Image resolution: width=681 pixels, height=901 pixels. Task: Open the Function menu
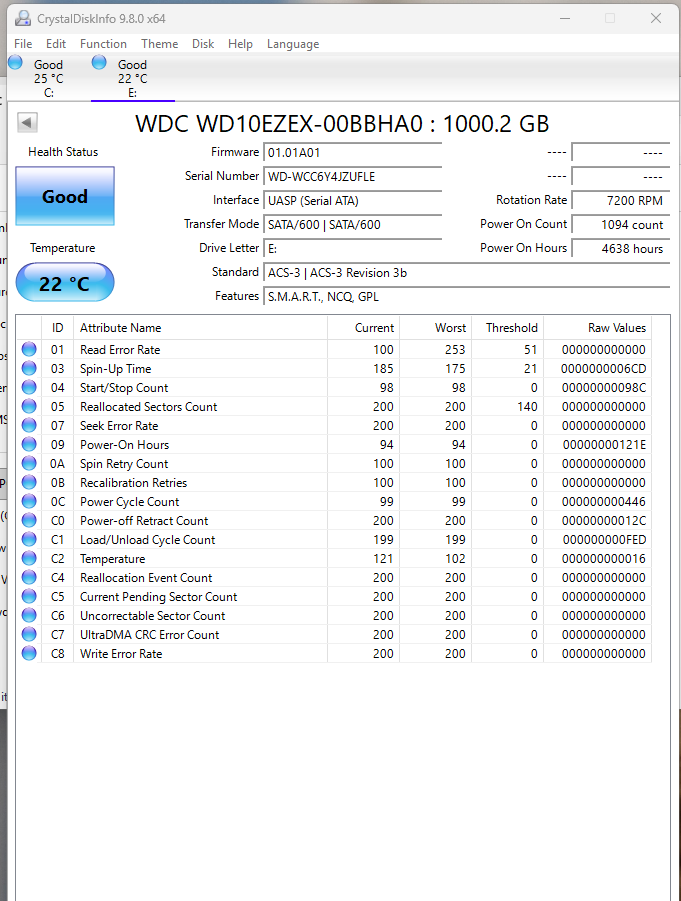(x=103, y=44)
